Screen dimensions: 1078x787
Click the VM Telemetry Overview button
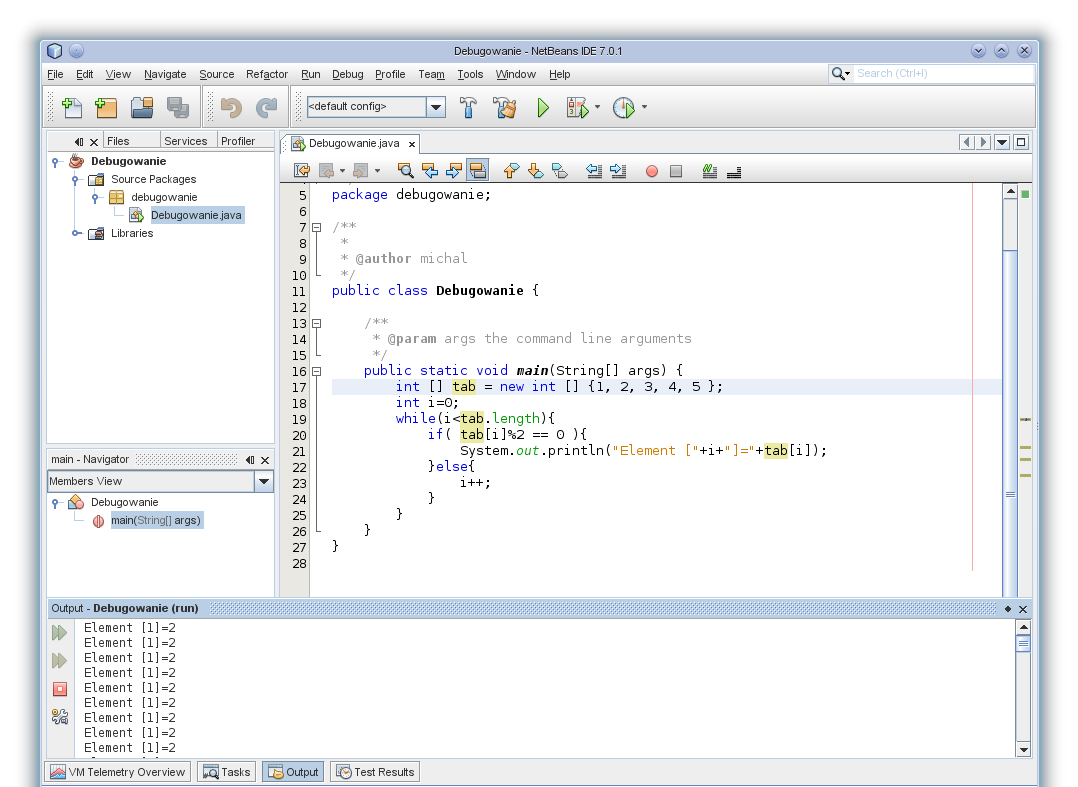(118, 772)
